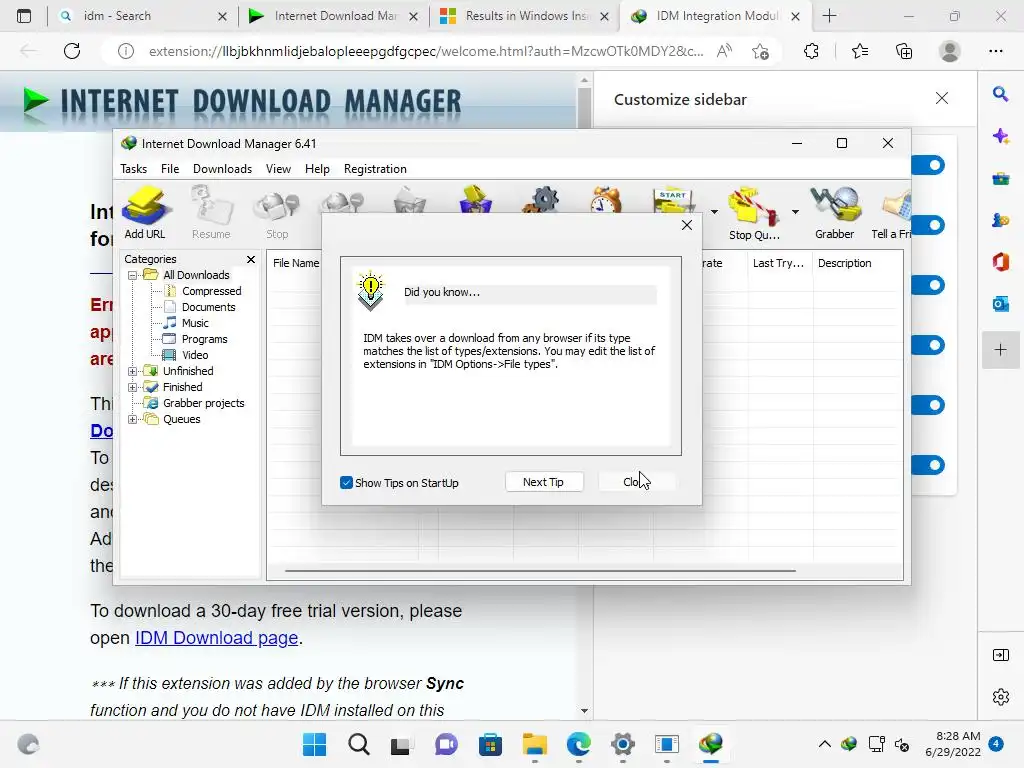Click the Delete trash bin toolbar icon

pos(410,200)
